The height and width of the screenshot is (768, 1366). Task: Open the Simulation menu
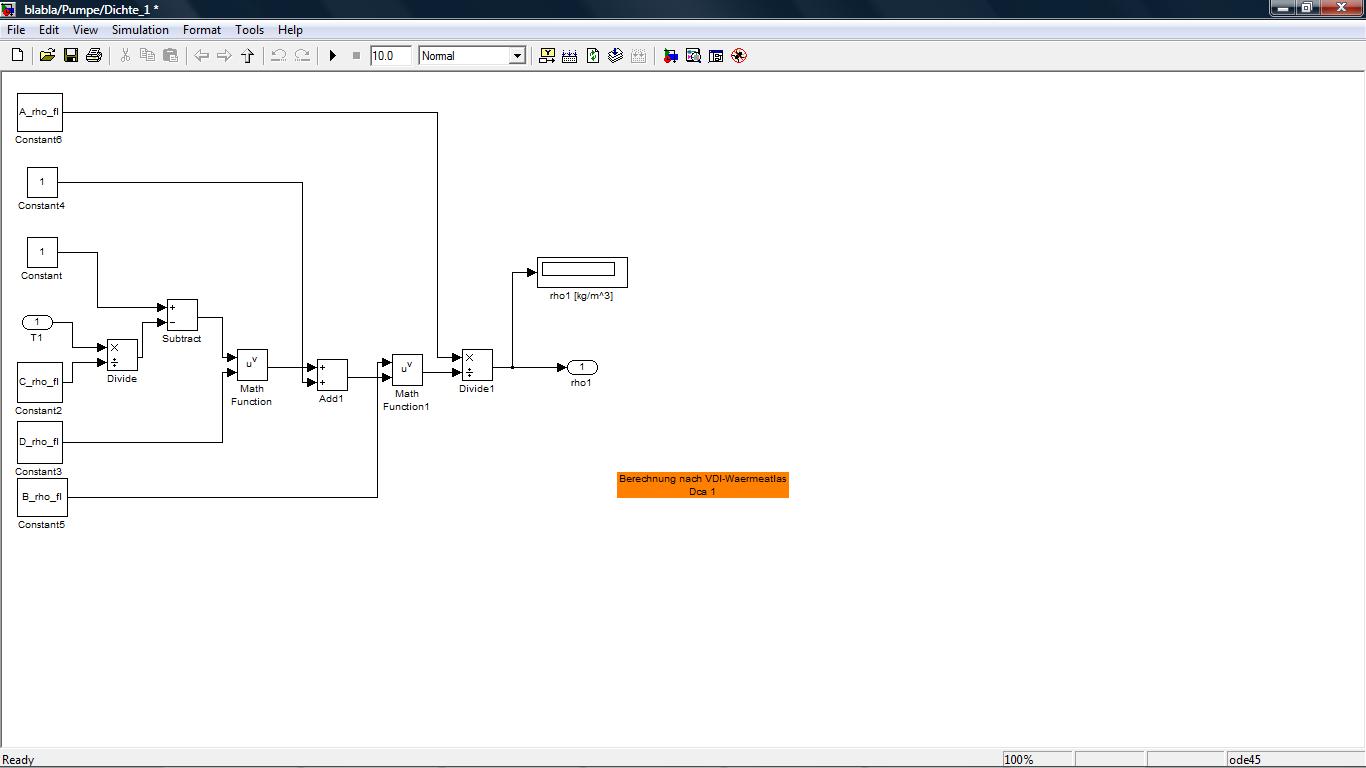point(140,30)
